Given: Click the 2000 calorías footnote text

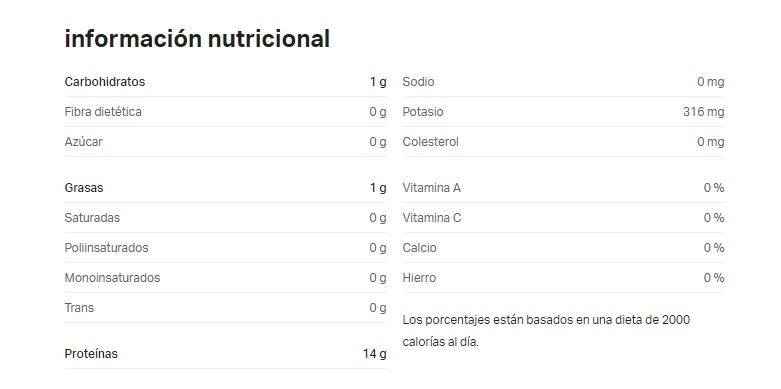Looking at the screenshot, I should pyautogui.click(x=546, y=331).
